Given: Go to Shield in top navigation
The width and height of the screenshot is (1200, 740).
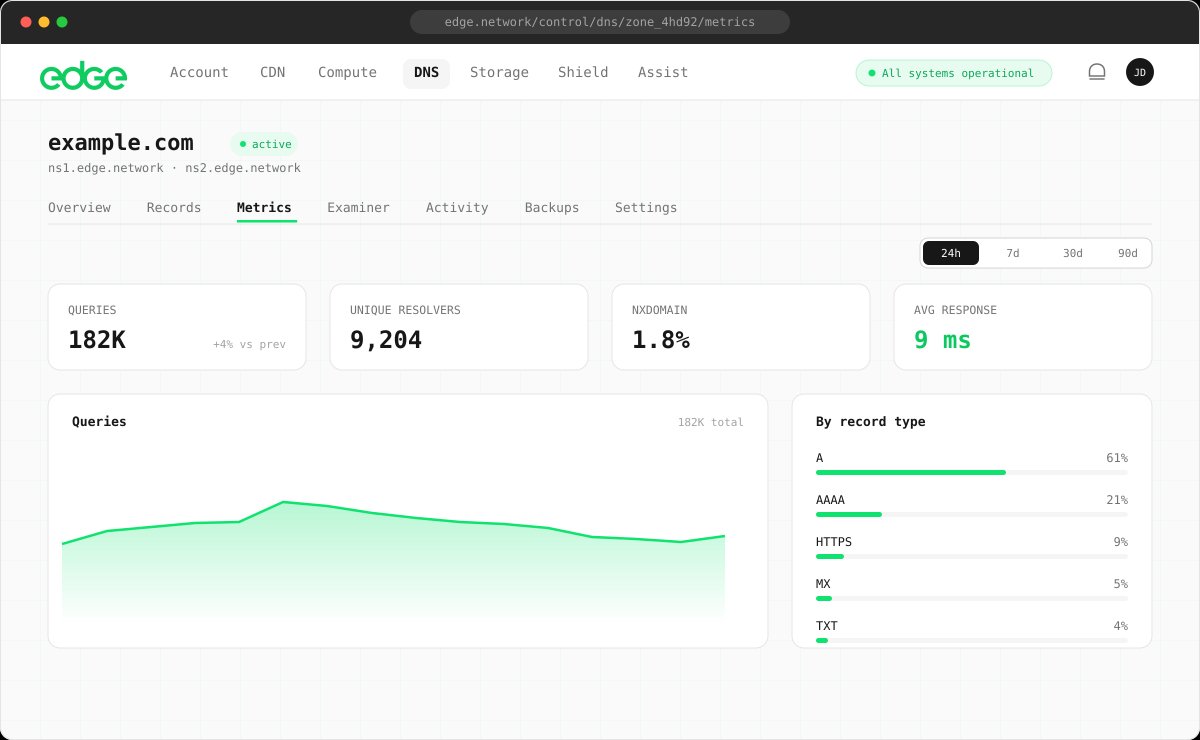Looking at the screenshot, I should click(x=583, y=73).
